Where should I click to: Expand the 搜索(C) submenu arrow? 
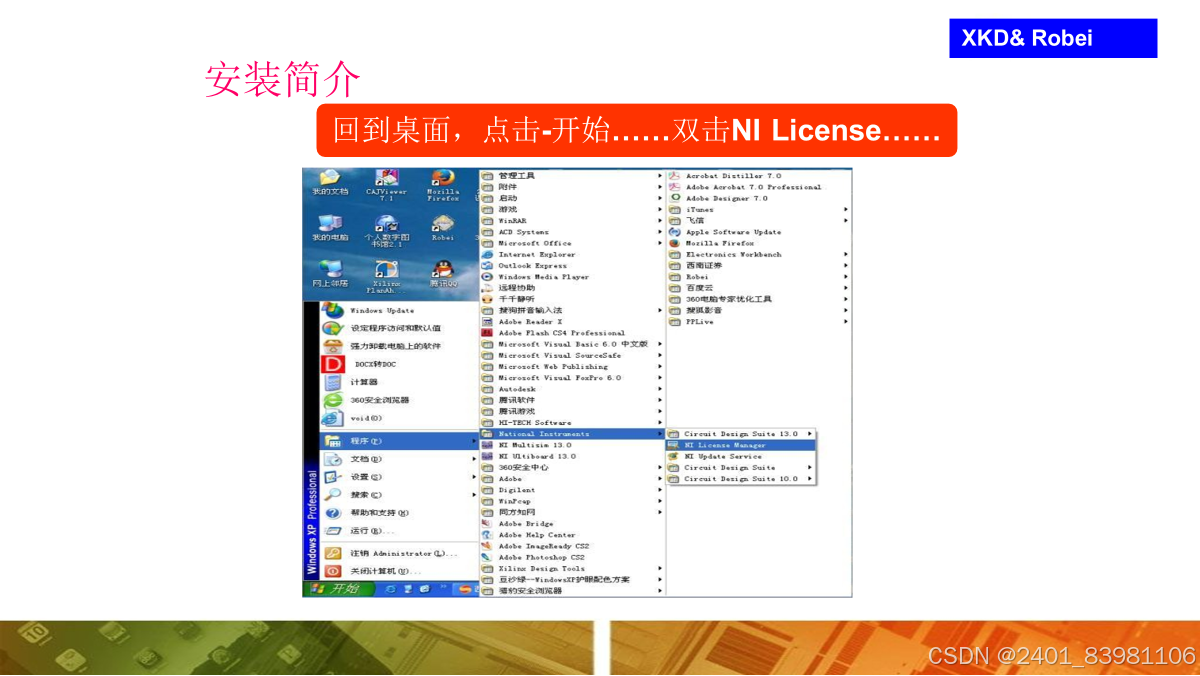click(x=473, y=495)
